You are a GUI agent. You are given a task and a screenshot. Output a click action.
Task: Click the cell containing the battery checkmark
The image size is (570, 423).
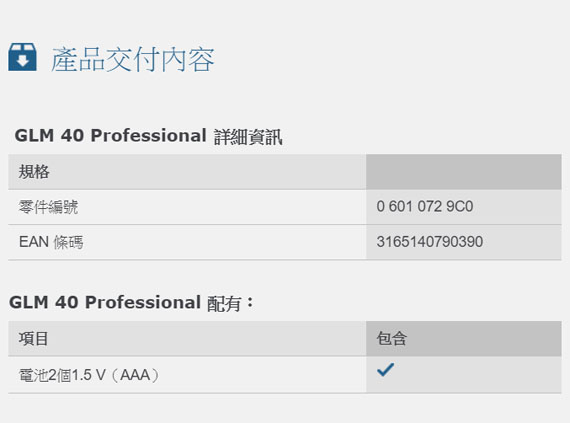[x=463, y=375]
